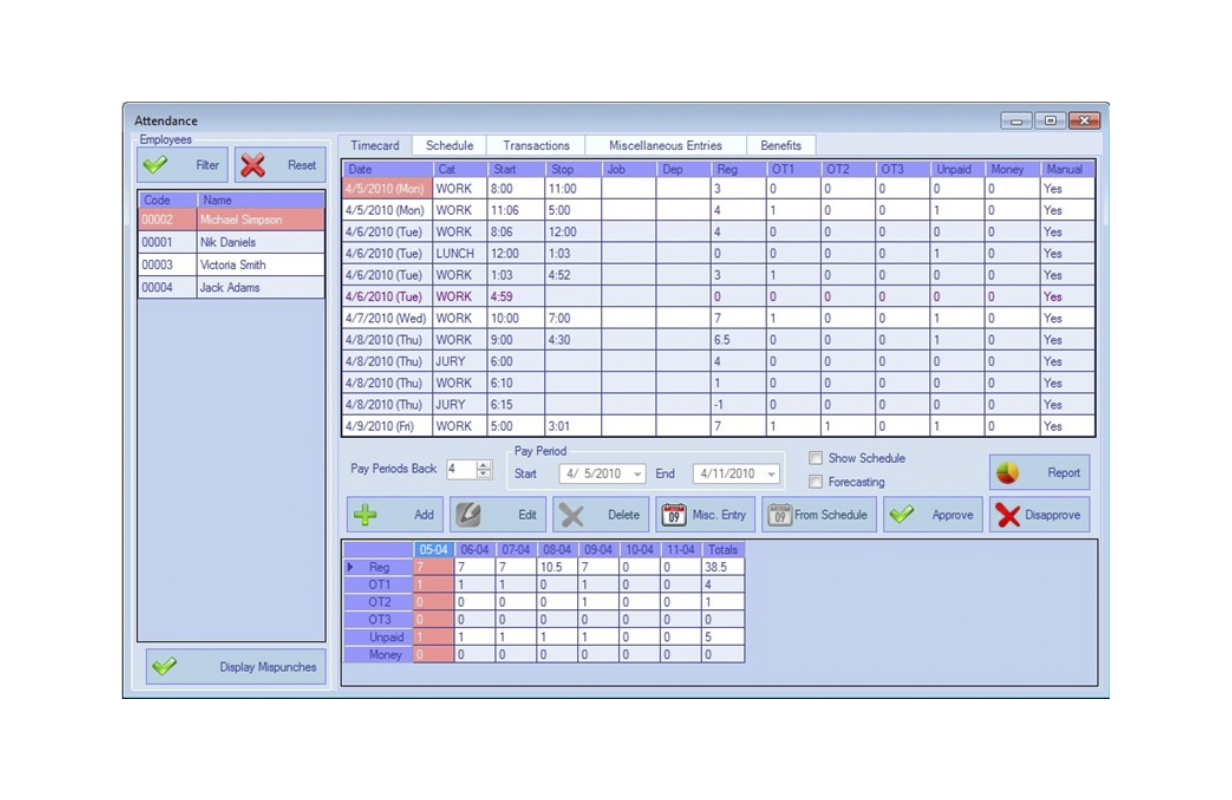Select the LUNCH entry row cell
This screenshot has height=800, width=1232.
click(x=460, y=253)
